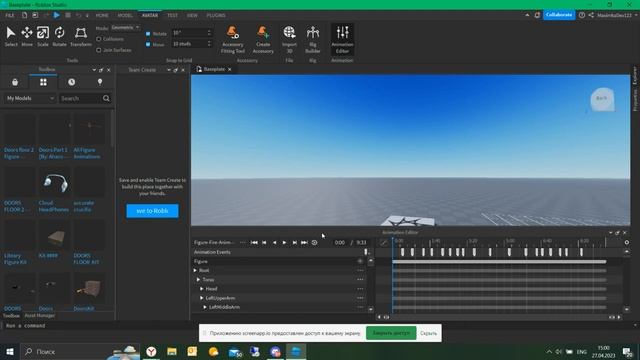Switch to the HOME ribbon tab
The width and height of the screenshot is (640, 360).
102,16
